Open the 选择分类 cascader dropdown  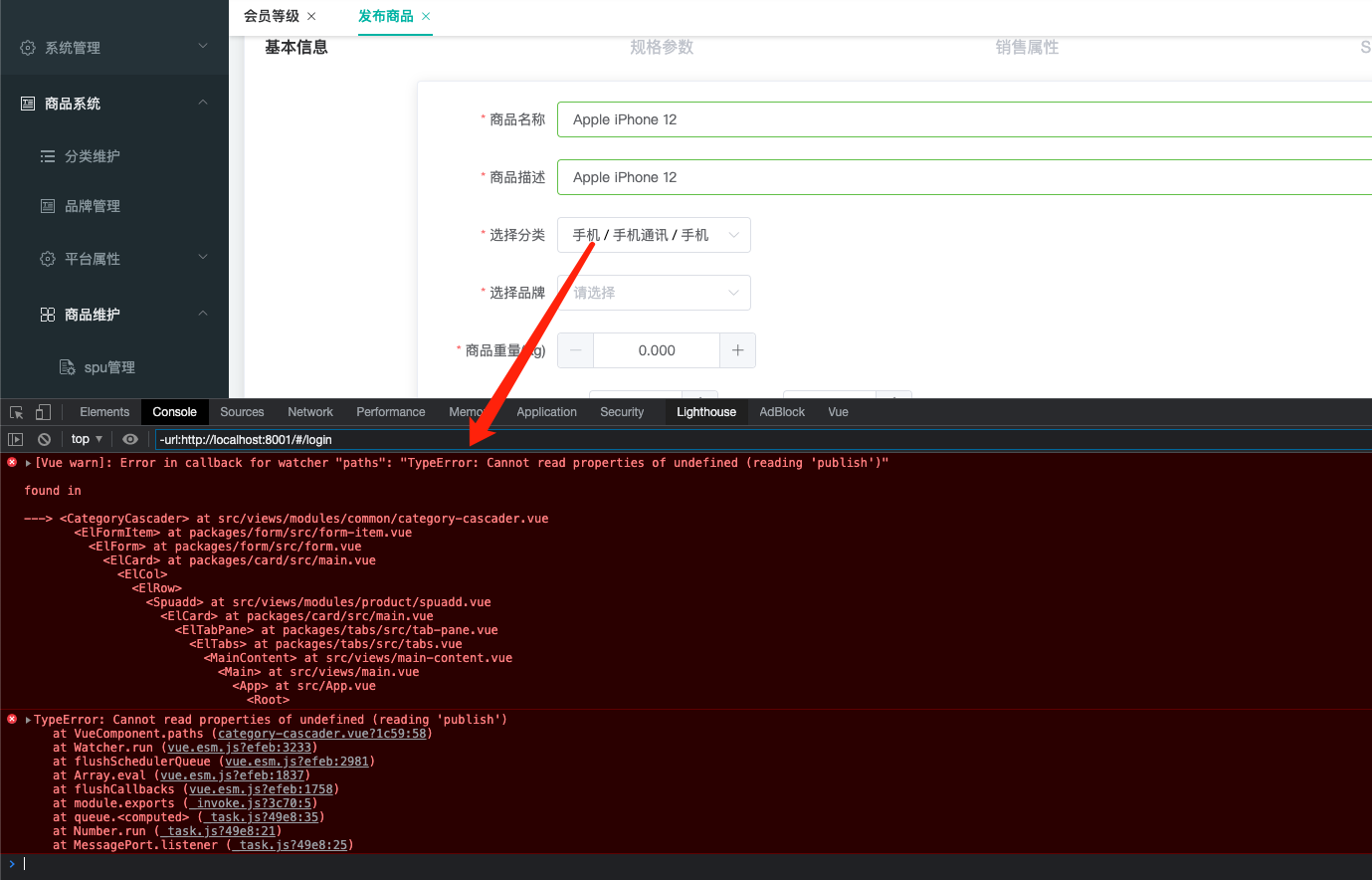654,235
